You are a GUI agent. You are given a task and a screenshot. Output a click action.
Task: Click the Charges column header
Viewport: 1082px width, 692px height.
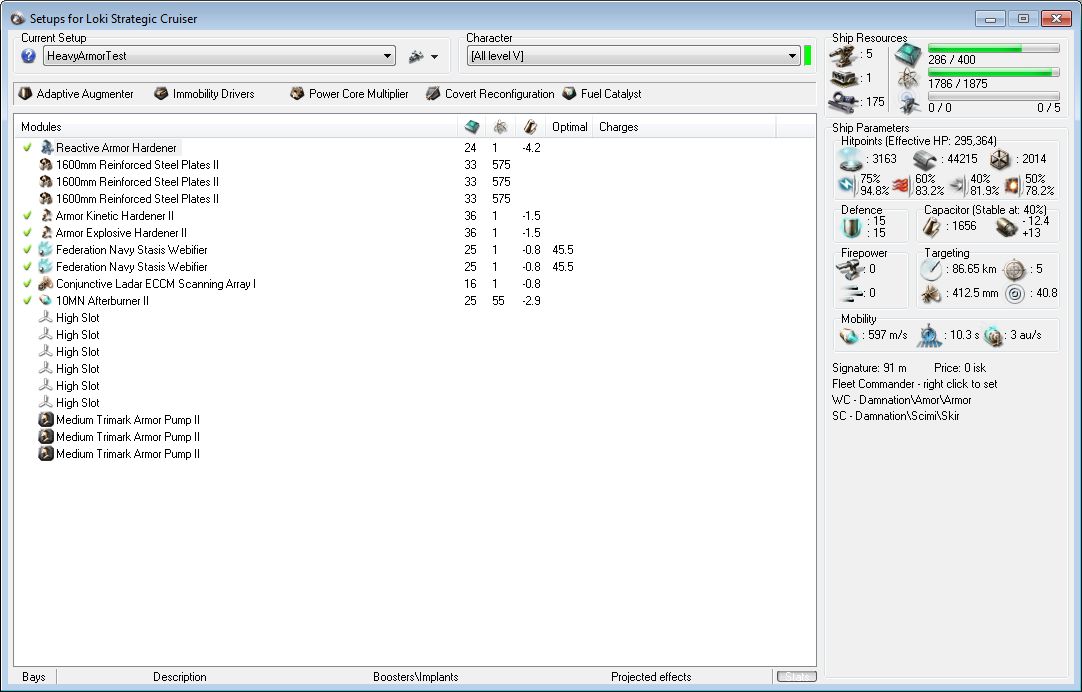tap(685, 127)
